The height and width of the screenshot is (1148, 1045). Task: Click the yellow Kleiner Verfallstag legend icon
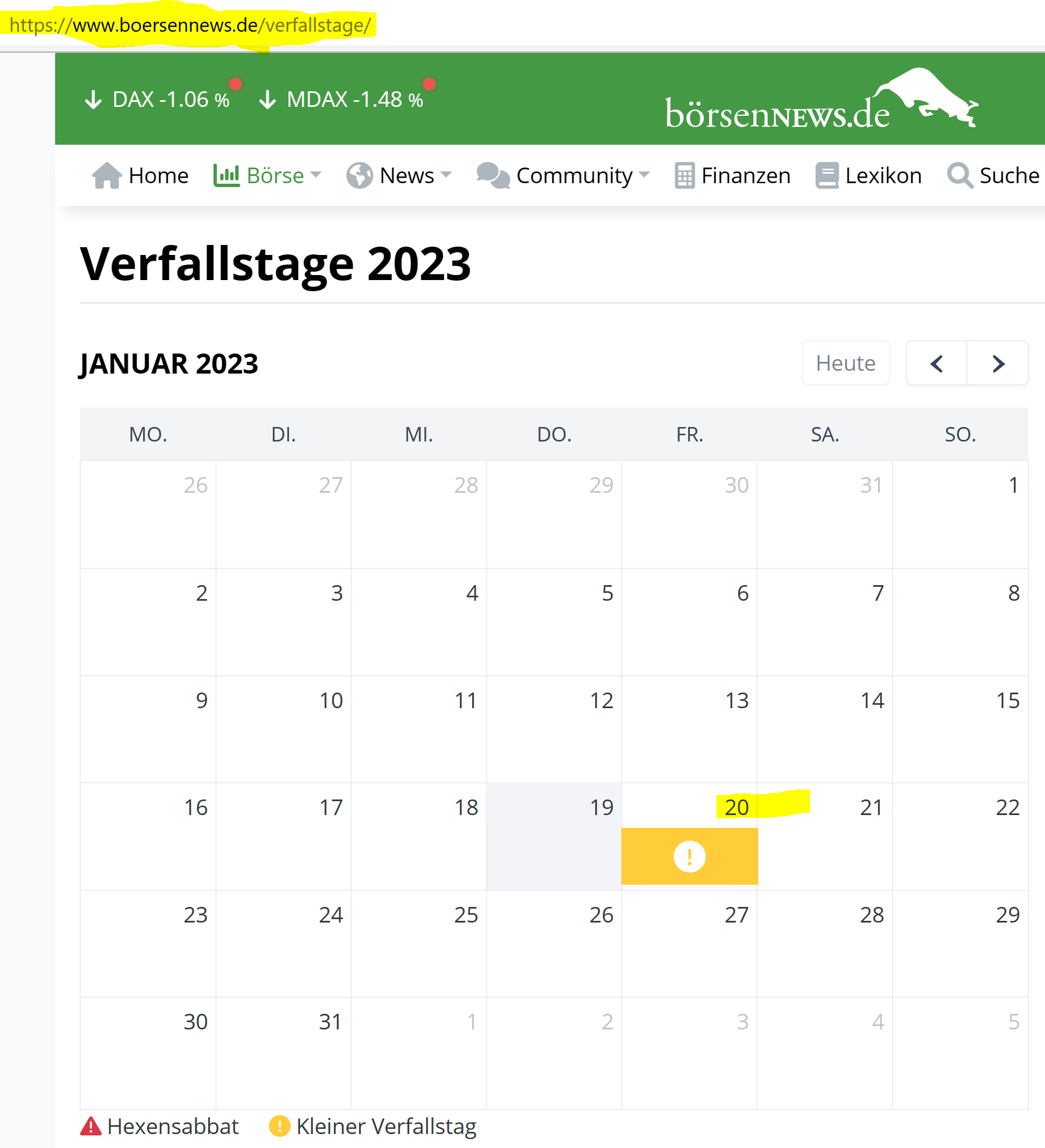279,1126
